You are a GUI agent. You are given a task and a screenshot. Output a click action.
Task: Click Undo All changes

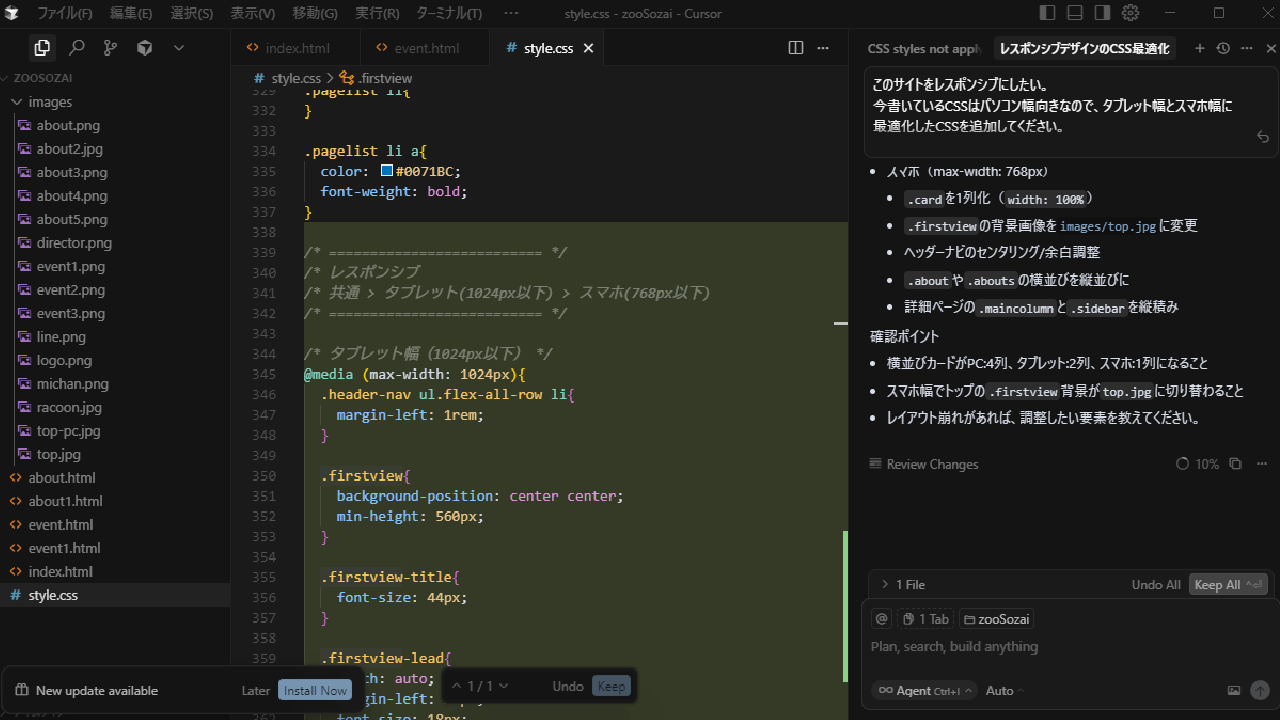point(1156,585)
